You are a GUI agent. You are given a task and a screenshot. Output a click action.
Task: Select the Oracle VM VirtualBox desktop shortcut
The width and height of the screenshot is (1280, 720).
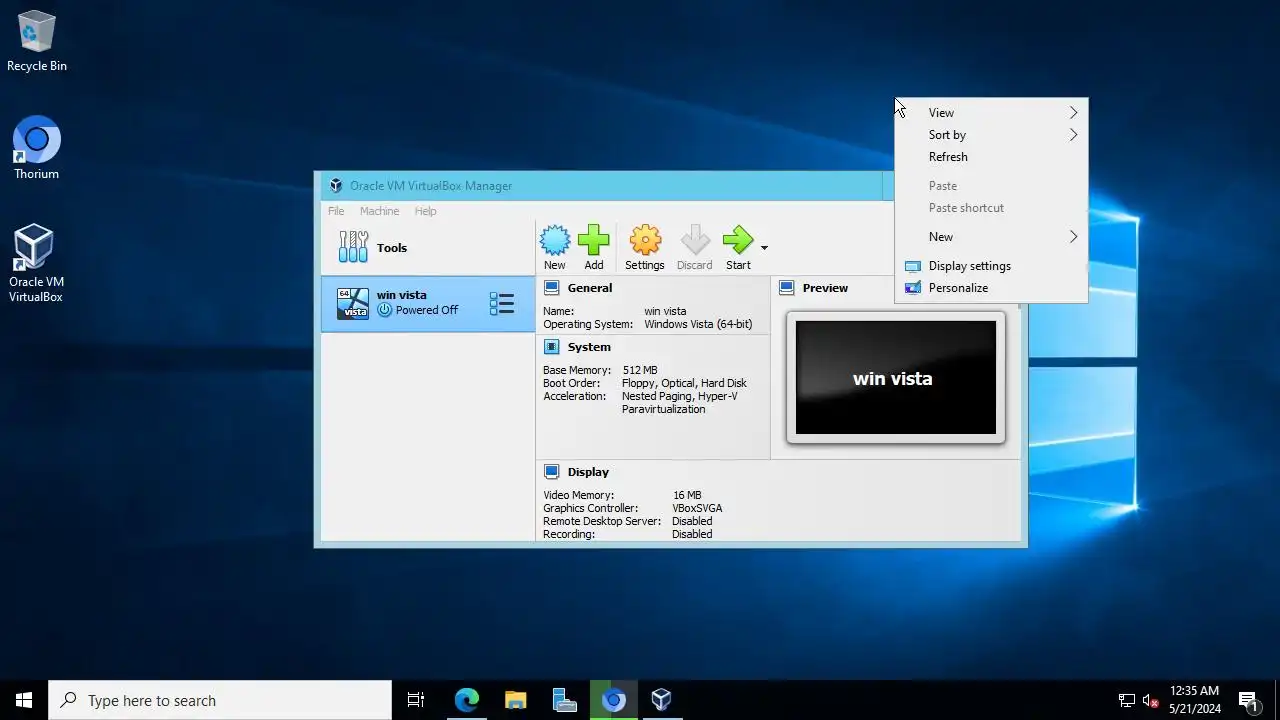[x=36, y=263]
